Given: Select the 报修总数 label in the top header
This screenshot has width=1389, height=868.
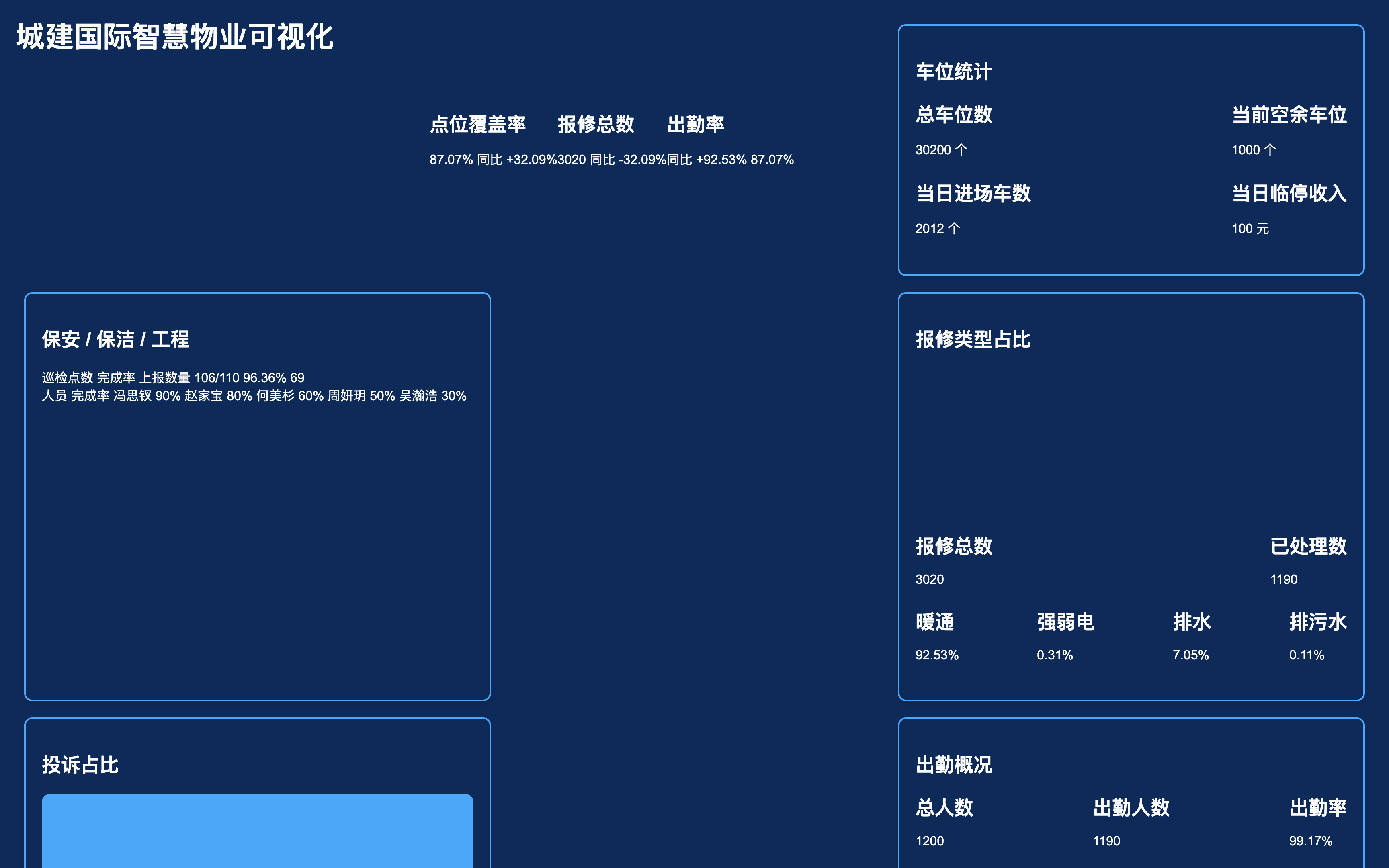Looking at the screenshot, I should [596, 124].
